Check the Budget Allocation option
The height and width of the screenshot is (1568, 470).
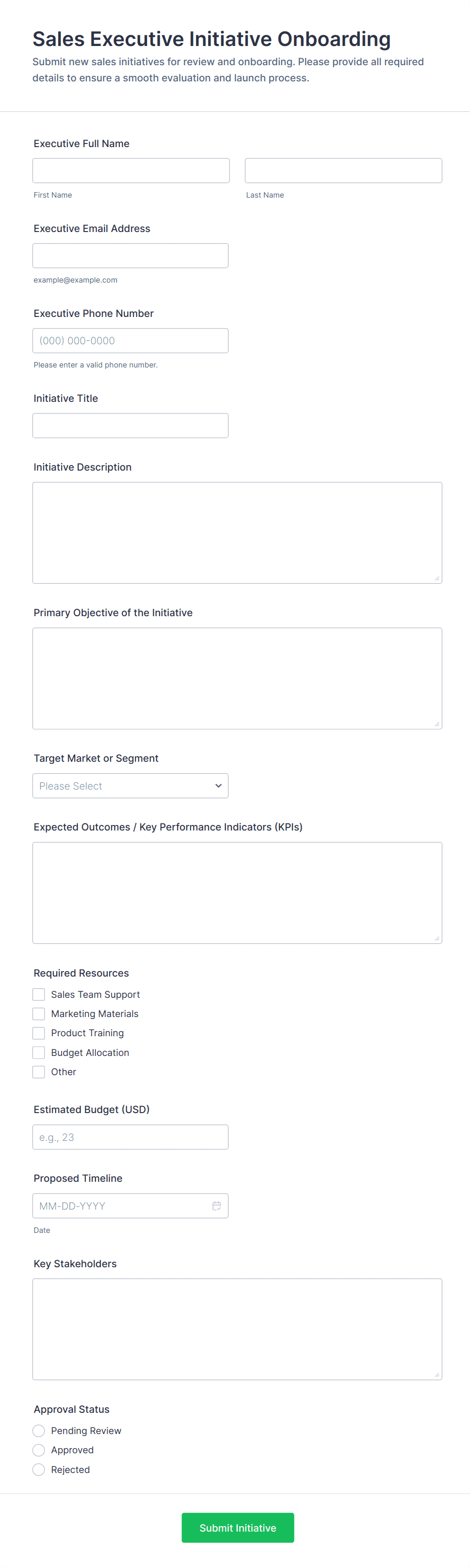tap(39, 1052)
